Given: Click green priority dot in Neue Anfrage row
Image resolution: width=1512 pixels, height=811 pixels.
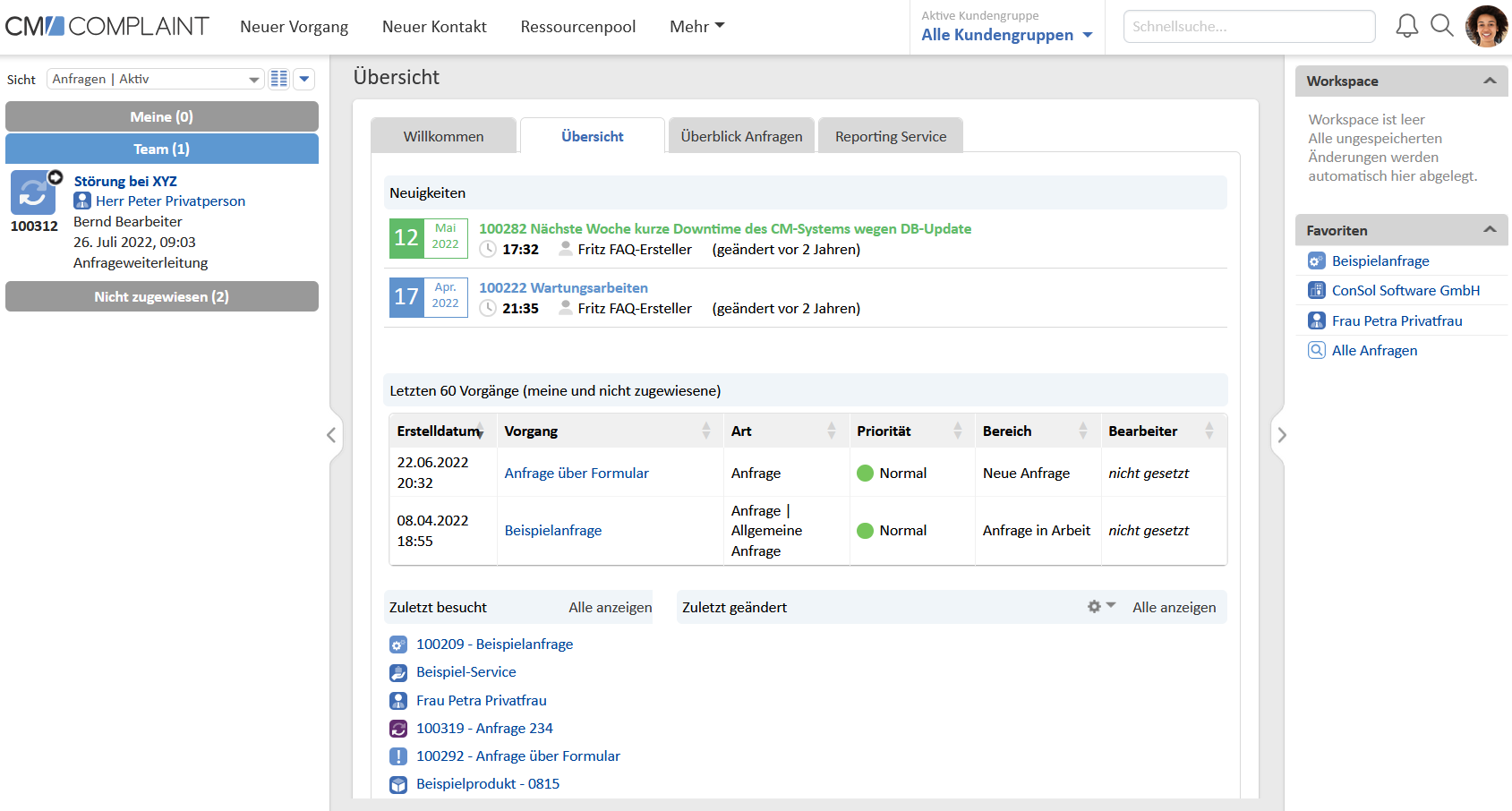Looking at the screenshot, I should [x=865, y=473].
